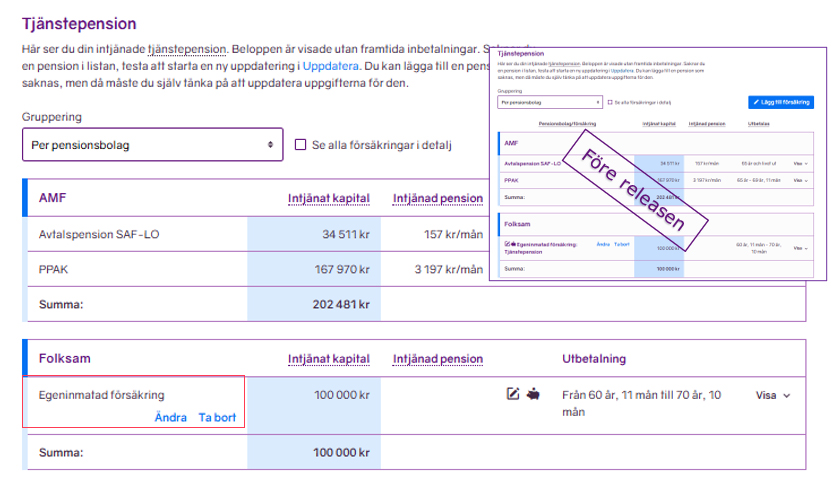Screen dimensions: 837x485
Task: Click 'Intjänat kapital' header in AMF section
Action: pos(329,198)
